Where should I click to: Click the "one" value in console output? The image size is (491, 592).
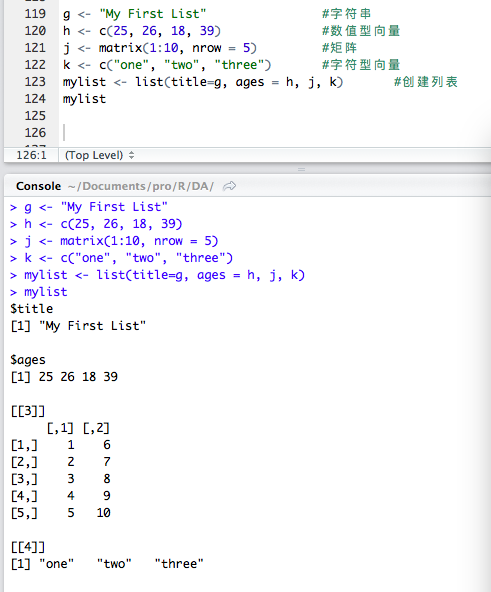(57, 564)
